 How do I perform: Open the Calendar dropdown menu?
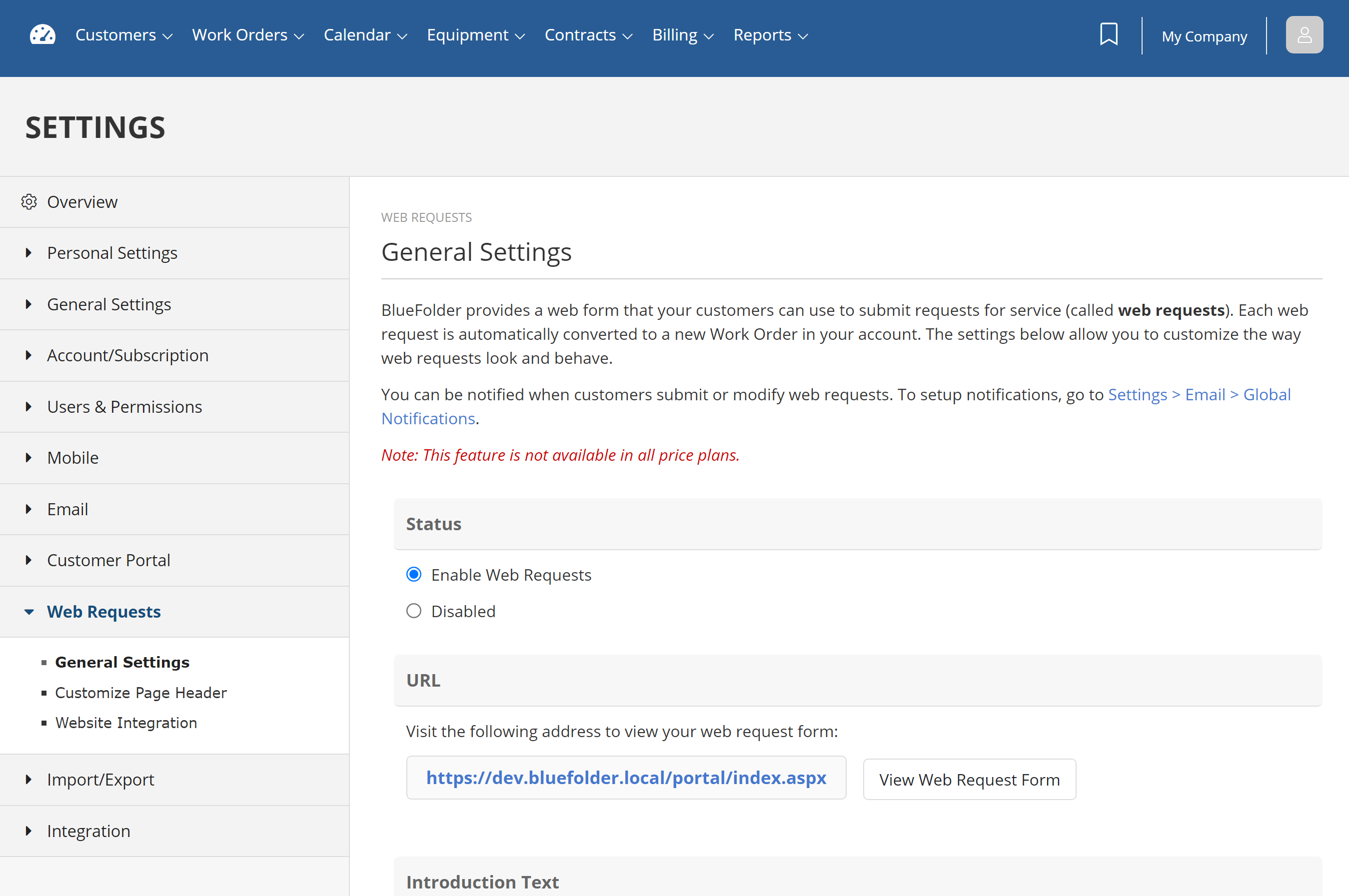coord(366,35)
